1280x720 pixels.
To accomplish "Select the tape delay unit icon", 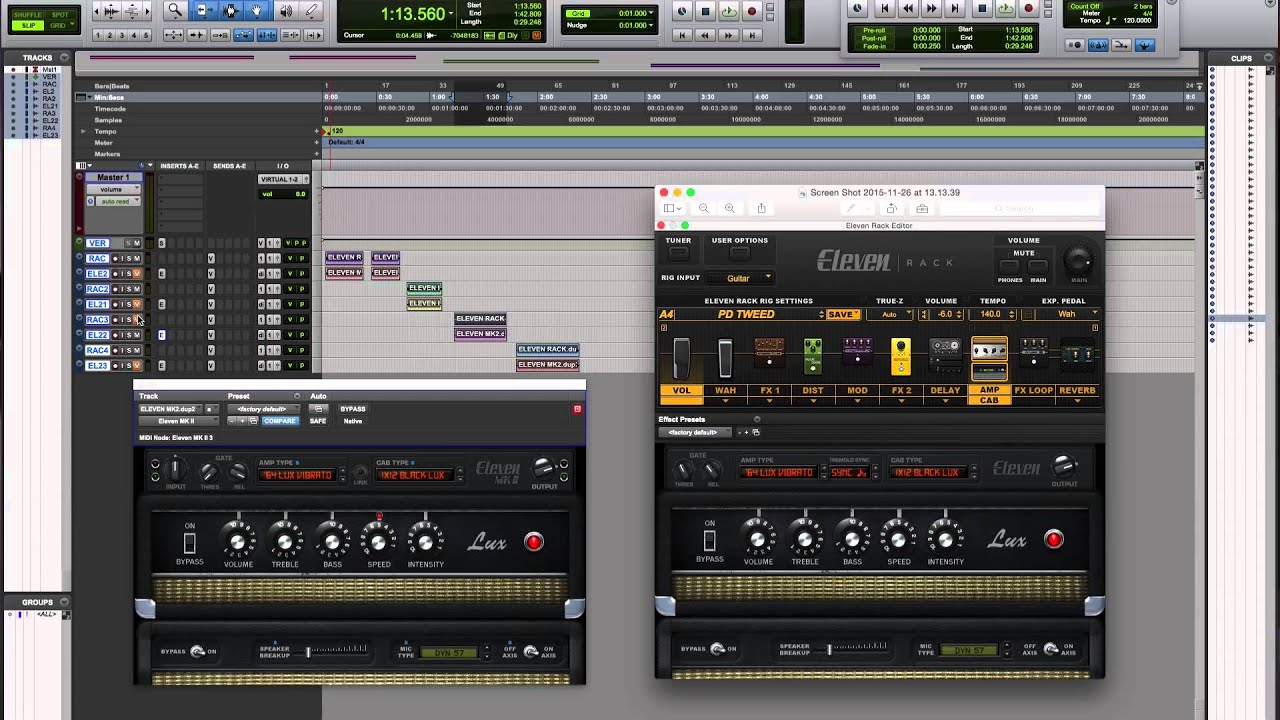I will pos(945,356).
